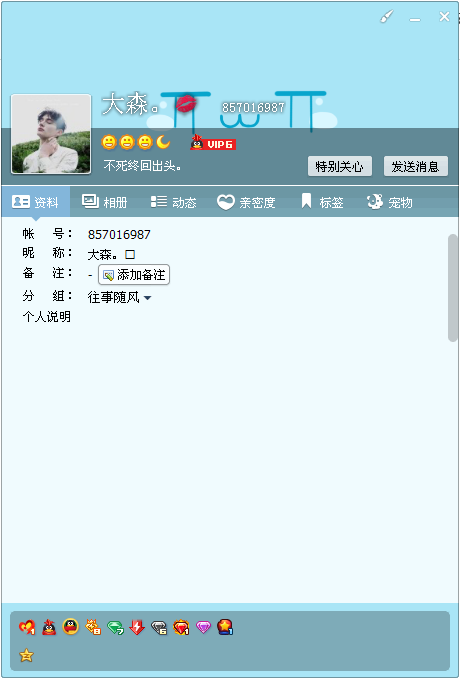The image size is (460, 679).
Task: Click the red lightning arrow badge
Action: [x=137, y=627]
